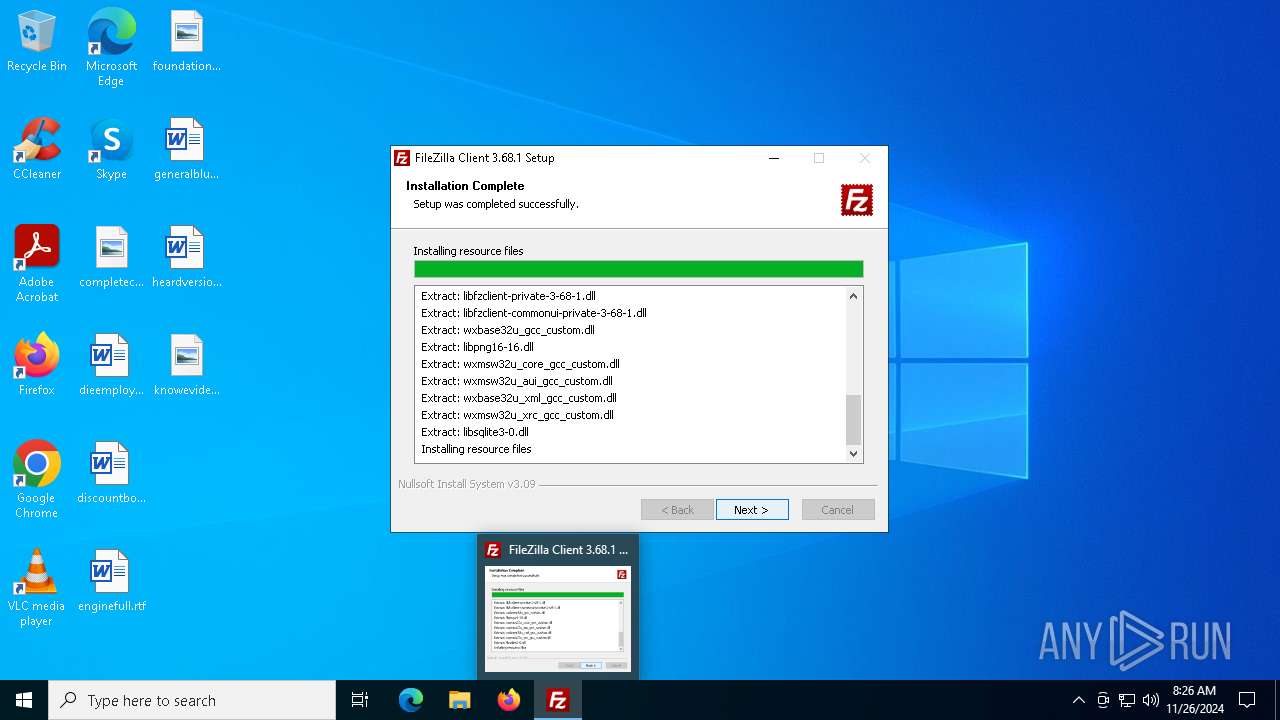Select the generalblu Word document icon
Viewport: 1280px width, 720px height.
[x=186, y=150]
